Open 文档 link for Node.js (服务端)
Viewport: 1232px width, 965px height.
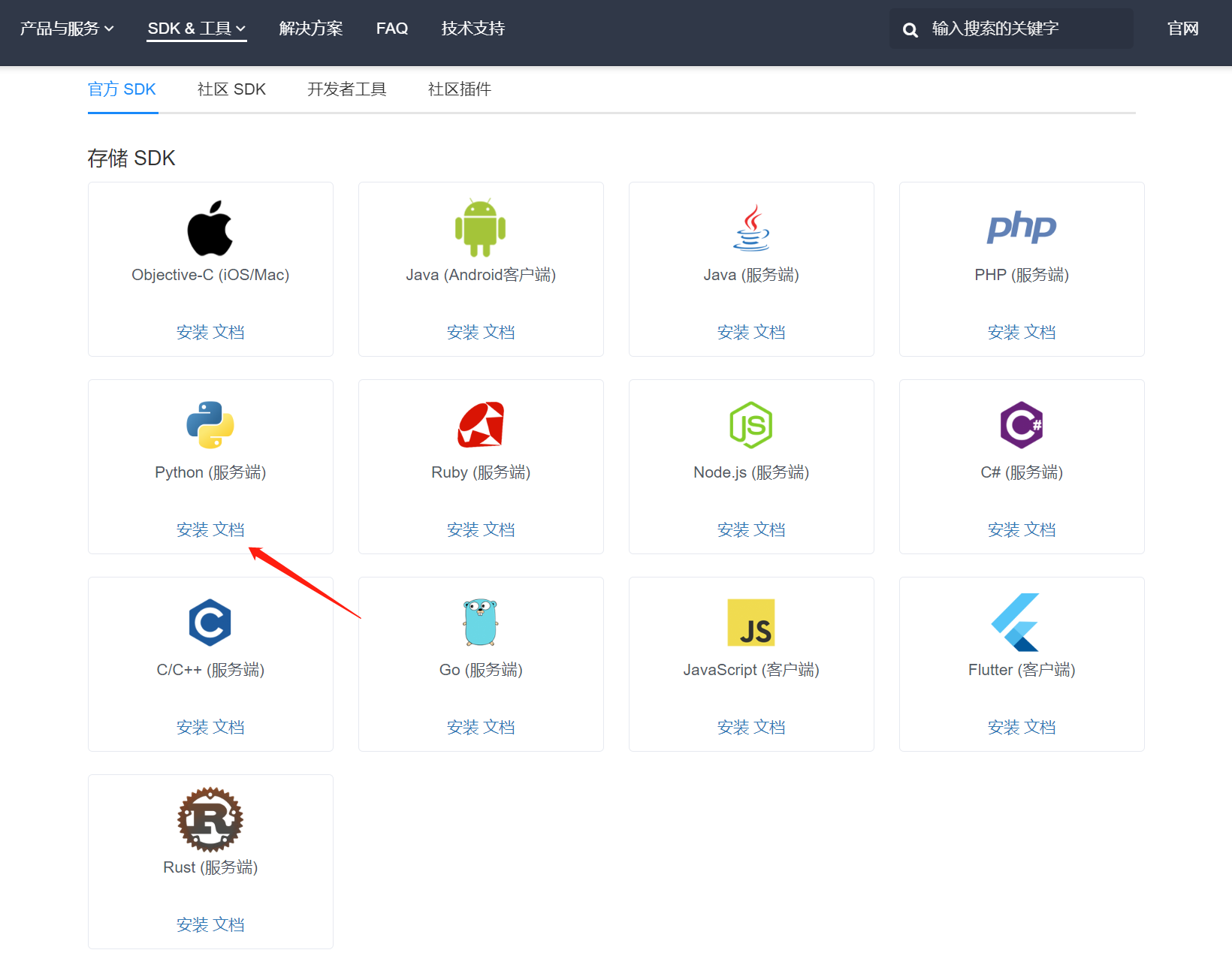(769, 529)
